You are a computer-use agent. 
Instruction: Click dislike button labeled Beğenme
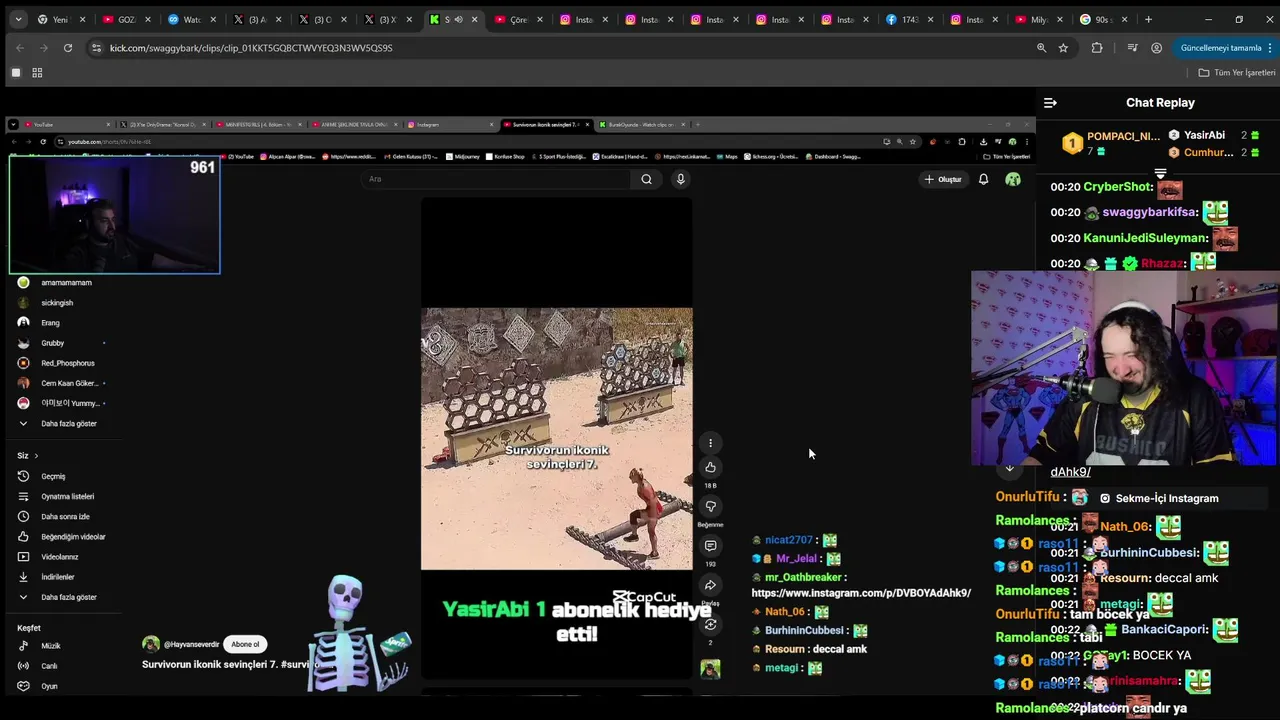[x=710, y=507]
